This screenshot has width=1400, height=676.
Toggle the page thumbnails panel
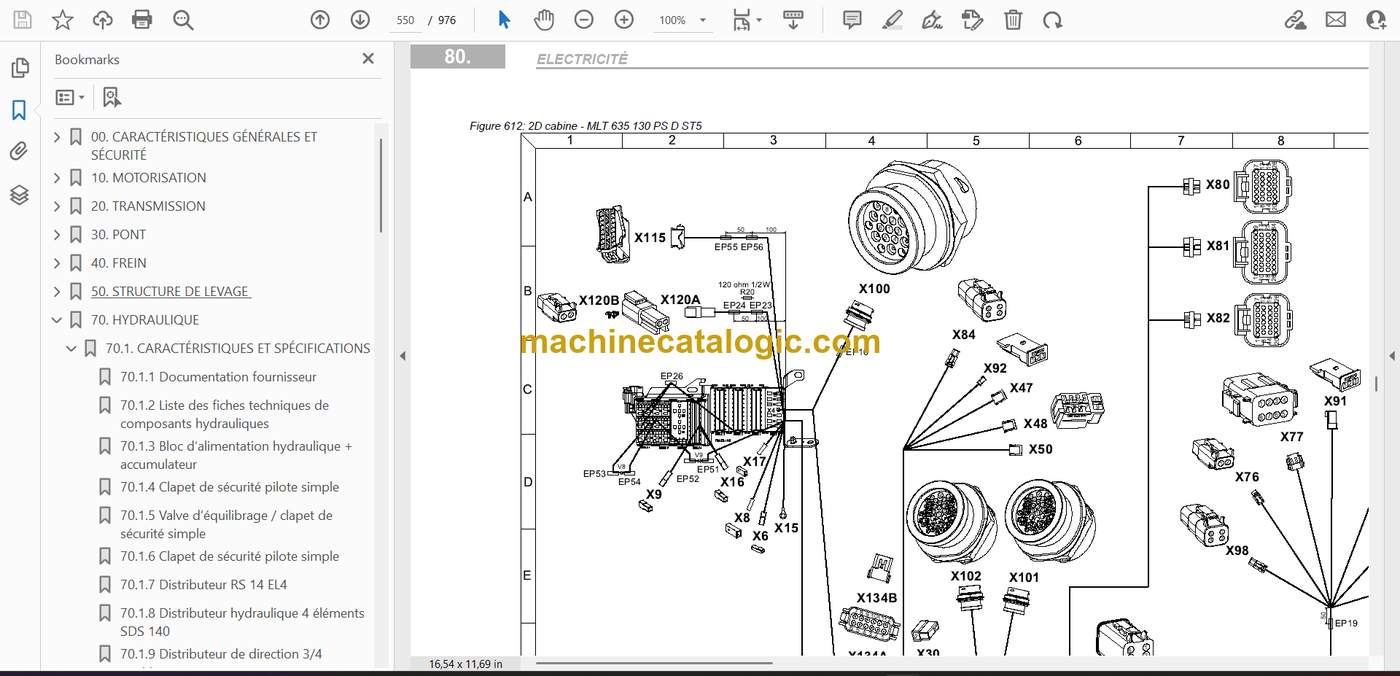click(19, 68)
